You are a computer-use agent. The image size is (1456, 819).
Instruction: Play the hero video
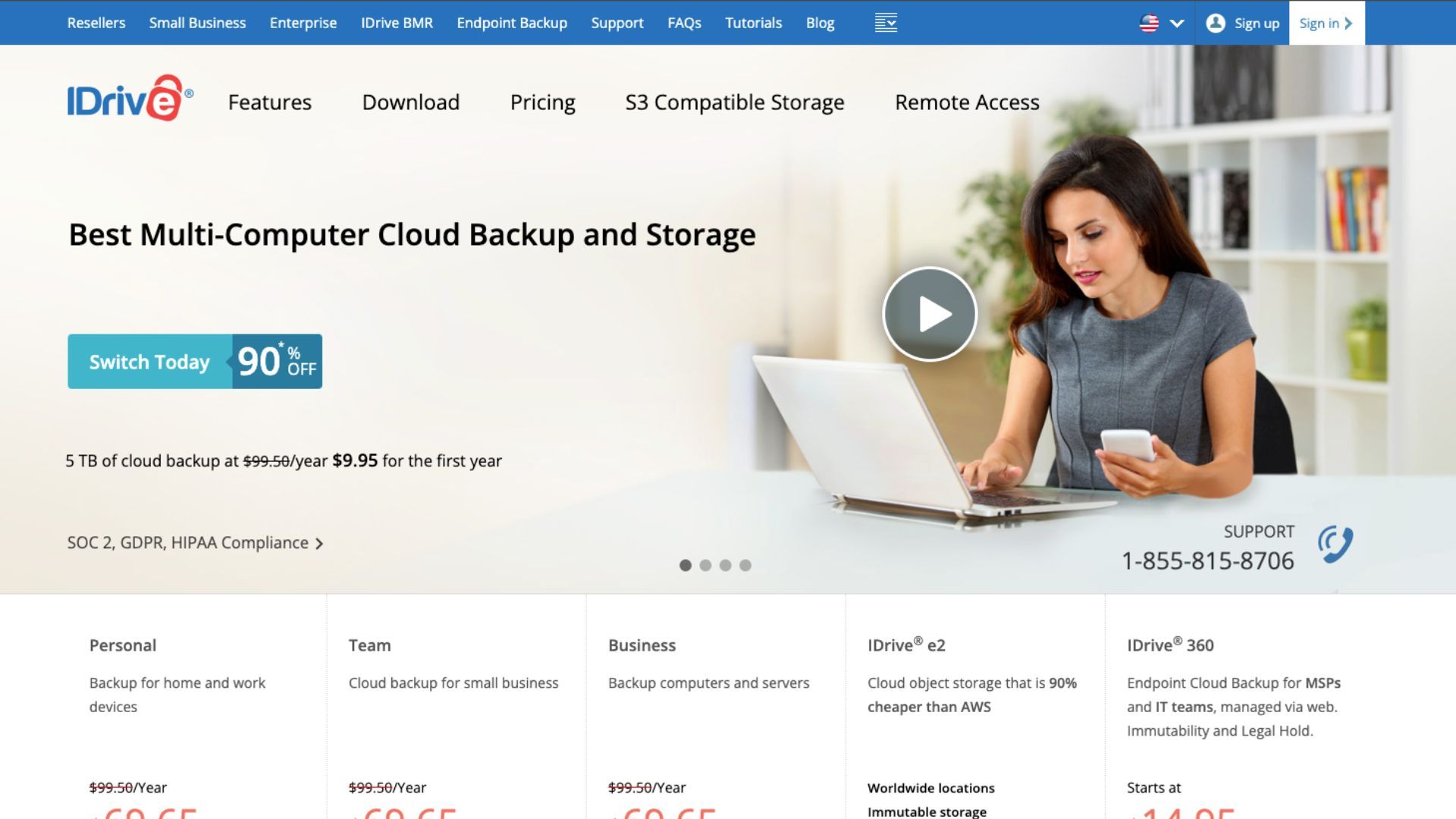coord(930,314)
